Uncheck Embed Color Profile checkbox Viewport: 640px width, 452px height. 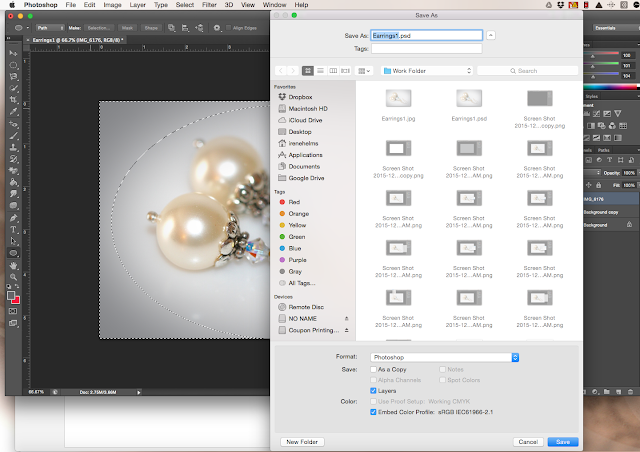tap(373, 412)
